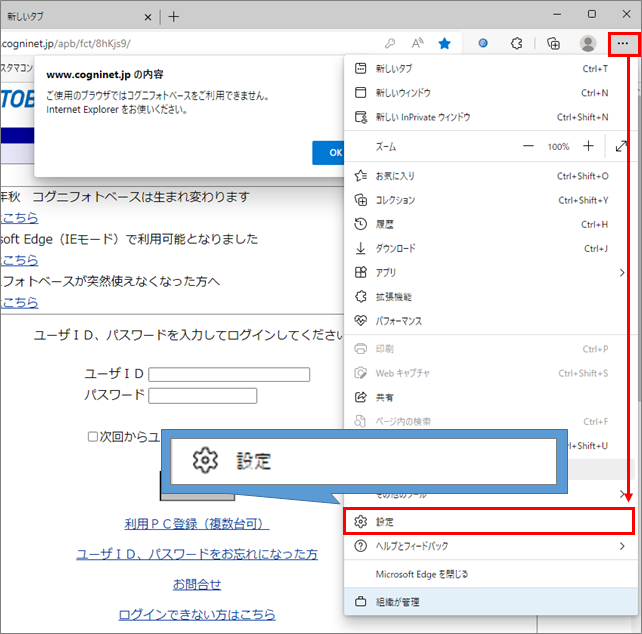Click the history clock icon in menu
Screen dimensions: 642x634
coord(361,224)
